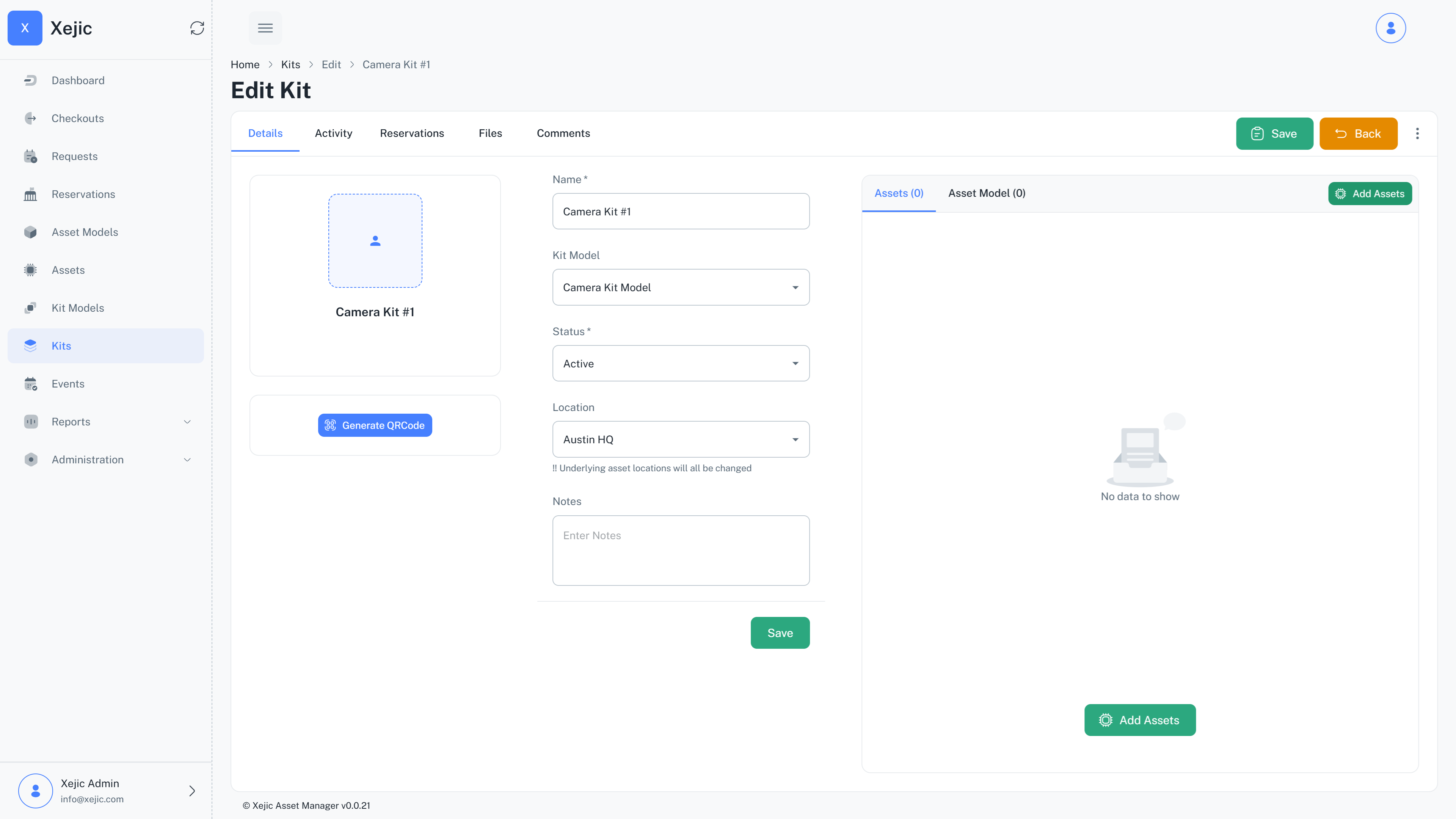
Task: Open the Status dropdown
Action: click(681, 364)
